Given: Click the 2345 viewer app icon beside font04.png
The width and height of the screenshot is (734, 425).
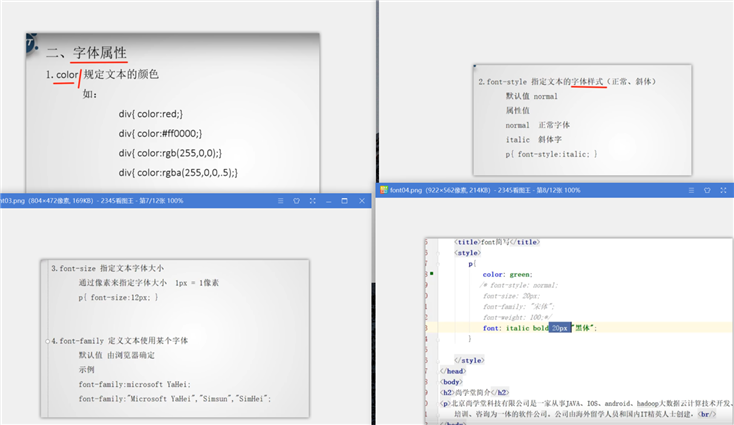Looking at the screenshot, I should coord(384,190).
